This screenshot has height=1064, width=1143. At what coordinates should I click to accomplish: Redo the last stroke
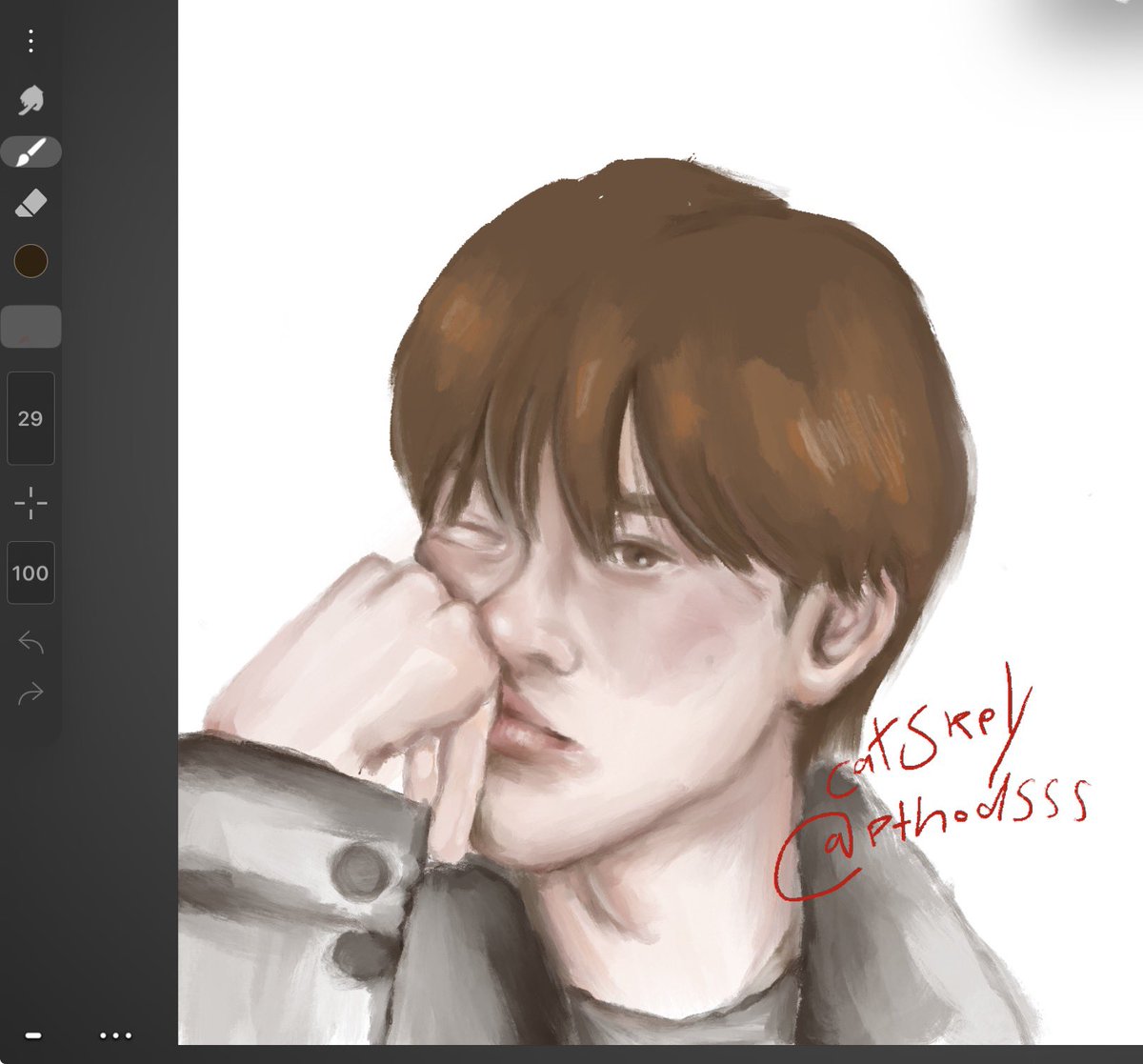click(x=30, y=694)
